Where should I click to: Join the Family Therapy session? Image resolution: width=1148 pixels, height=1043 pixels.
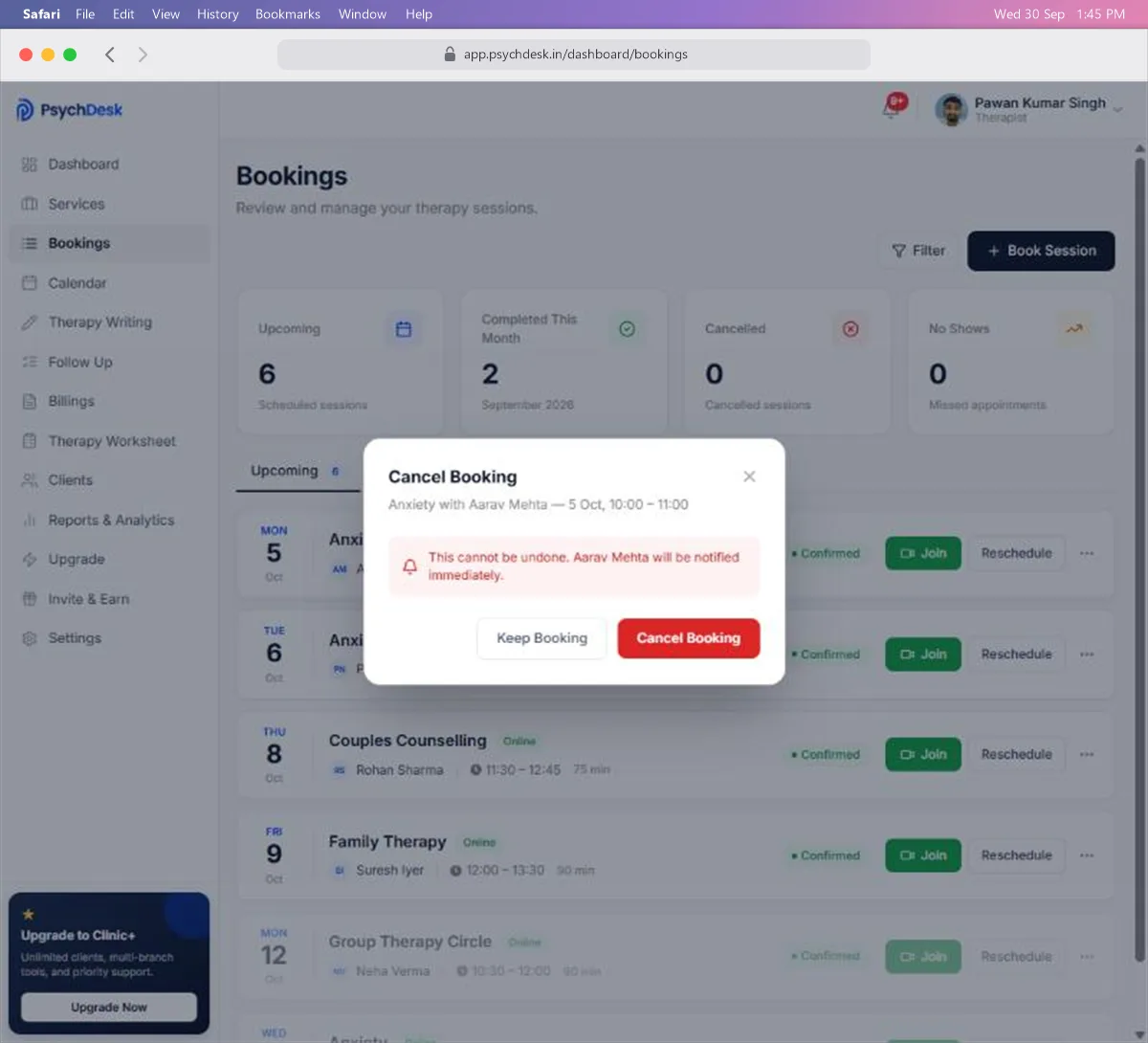(x=923, y=855)
